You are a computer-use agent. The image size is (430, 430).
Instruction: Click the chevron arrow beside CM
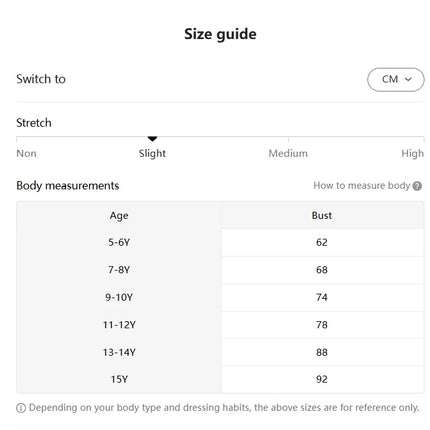408,79
